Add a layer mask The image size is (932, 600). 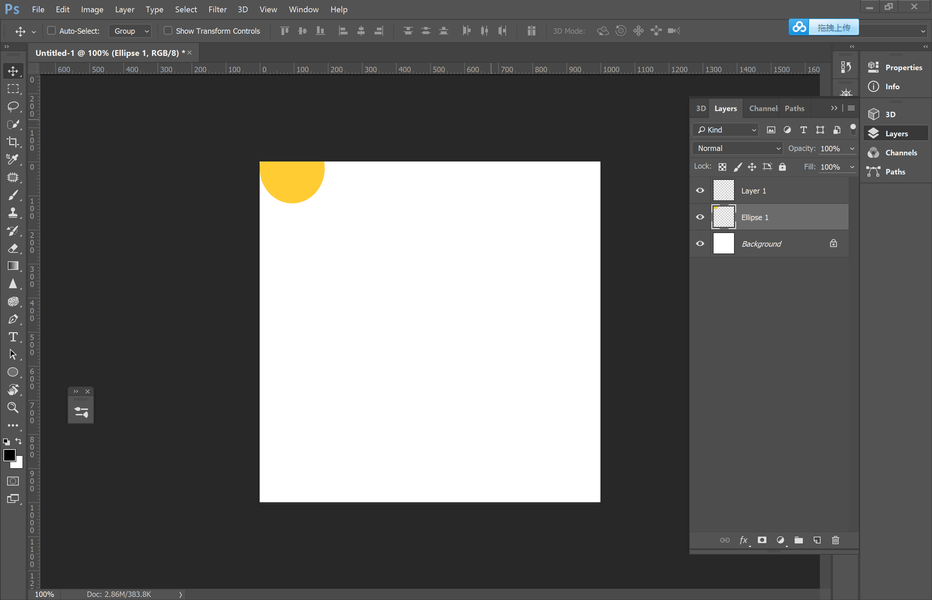click(762, 540)
